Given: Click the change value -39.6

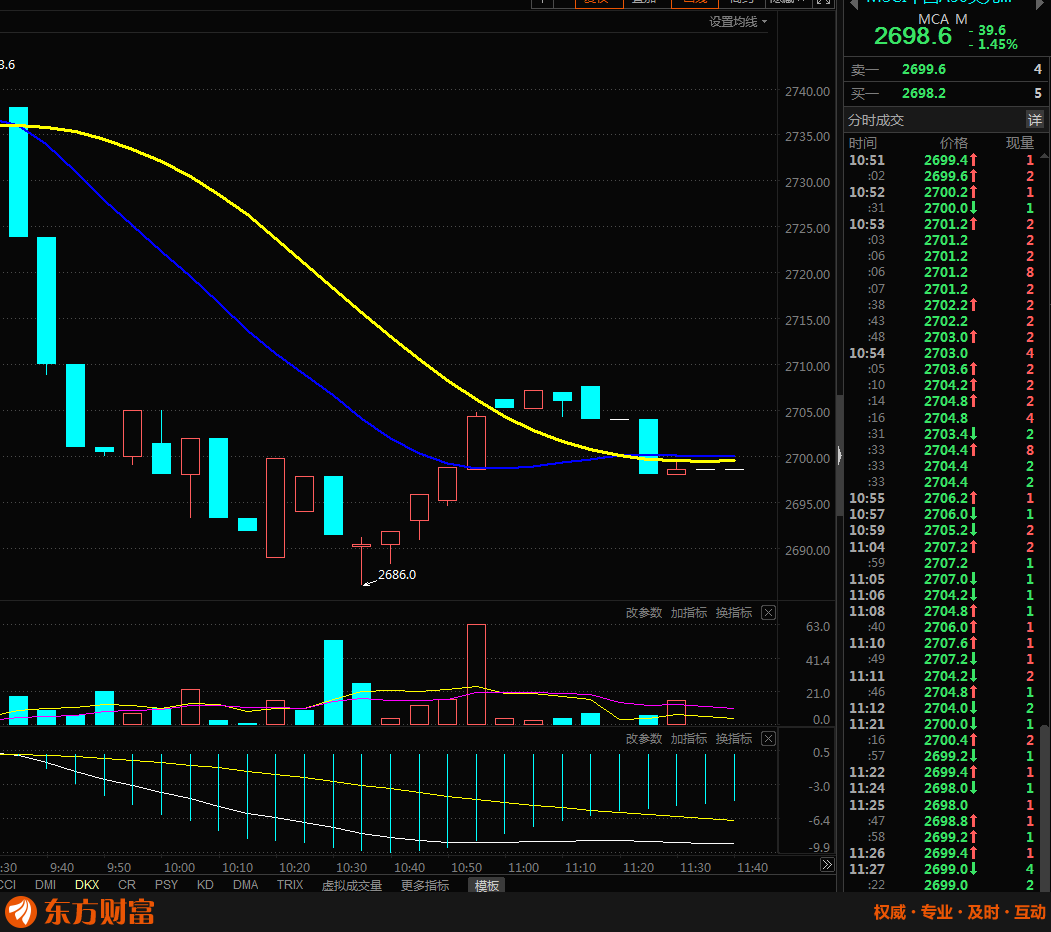Looking at the screenshot, I should pyautogui.click(x=987, y=30).
